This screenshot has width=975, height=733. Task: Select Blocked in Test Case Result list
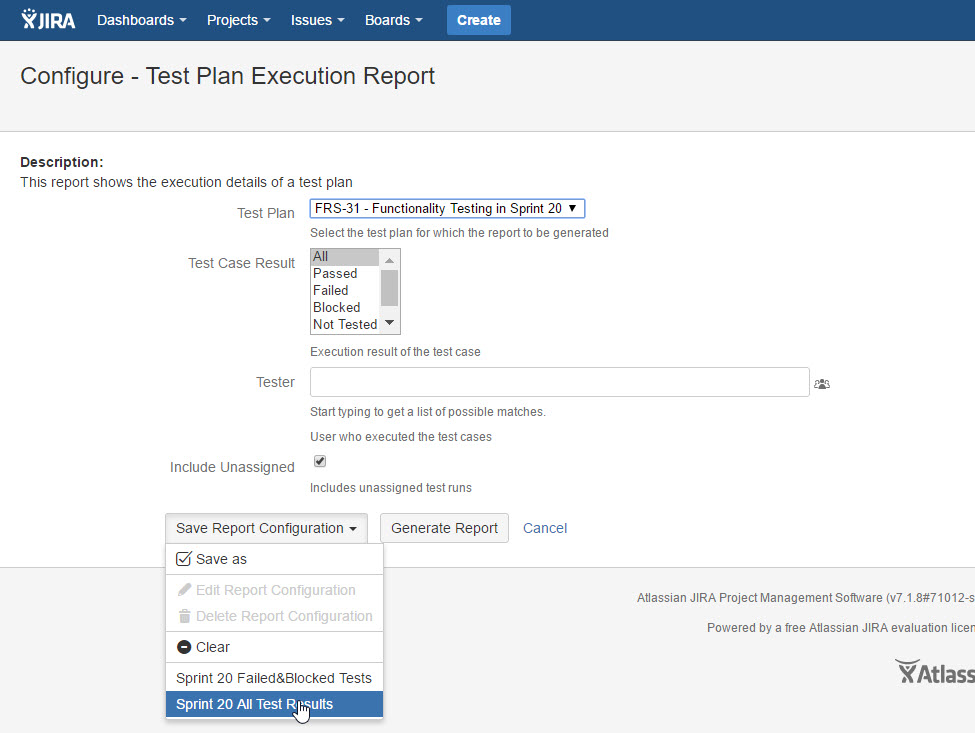(345, 307)
